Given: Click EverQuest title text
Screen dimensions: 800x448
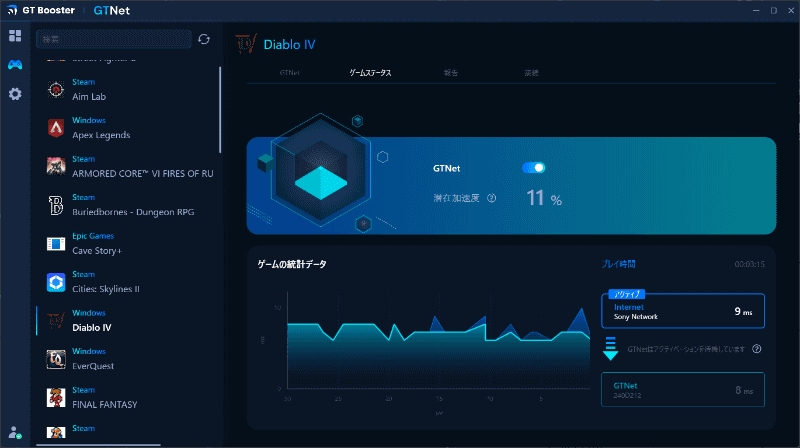Looking at the screenshot, I should [93, 366].
